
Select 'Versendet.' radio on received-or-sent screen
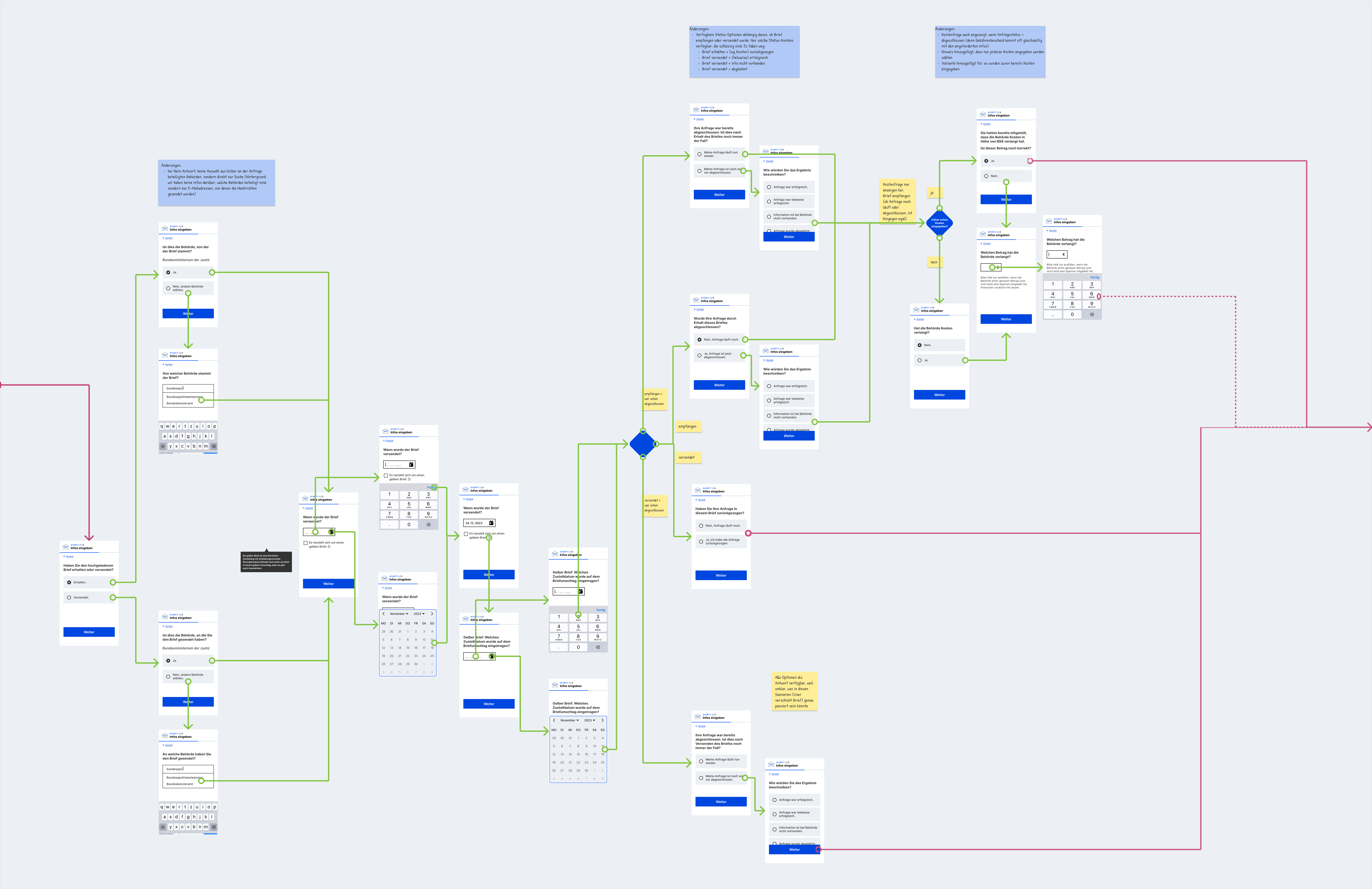pyautogui.click(x=69, y=598)
